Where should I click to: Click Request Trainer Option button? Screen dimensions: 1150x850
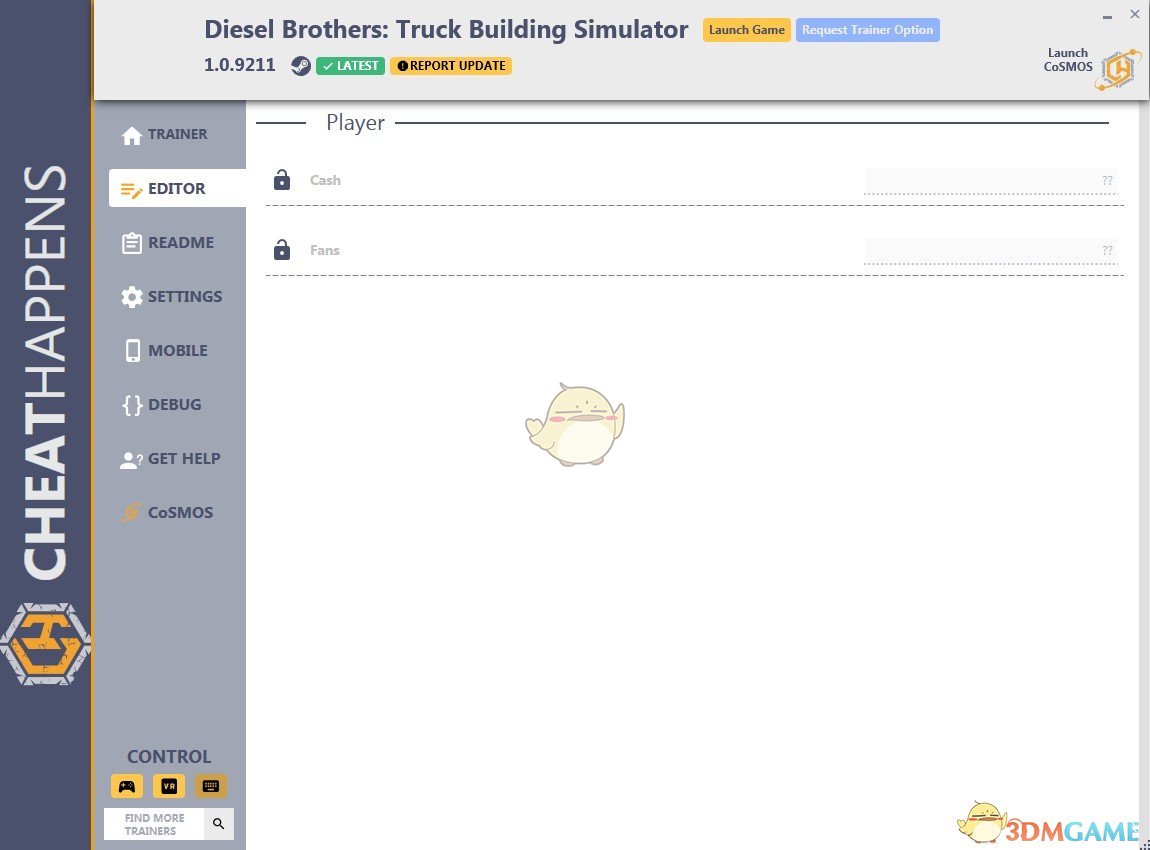(x=867, y=30)
